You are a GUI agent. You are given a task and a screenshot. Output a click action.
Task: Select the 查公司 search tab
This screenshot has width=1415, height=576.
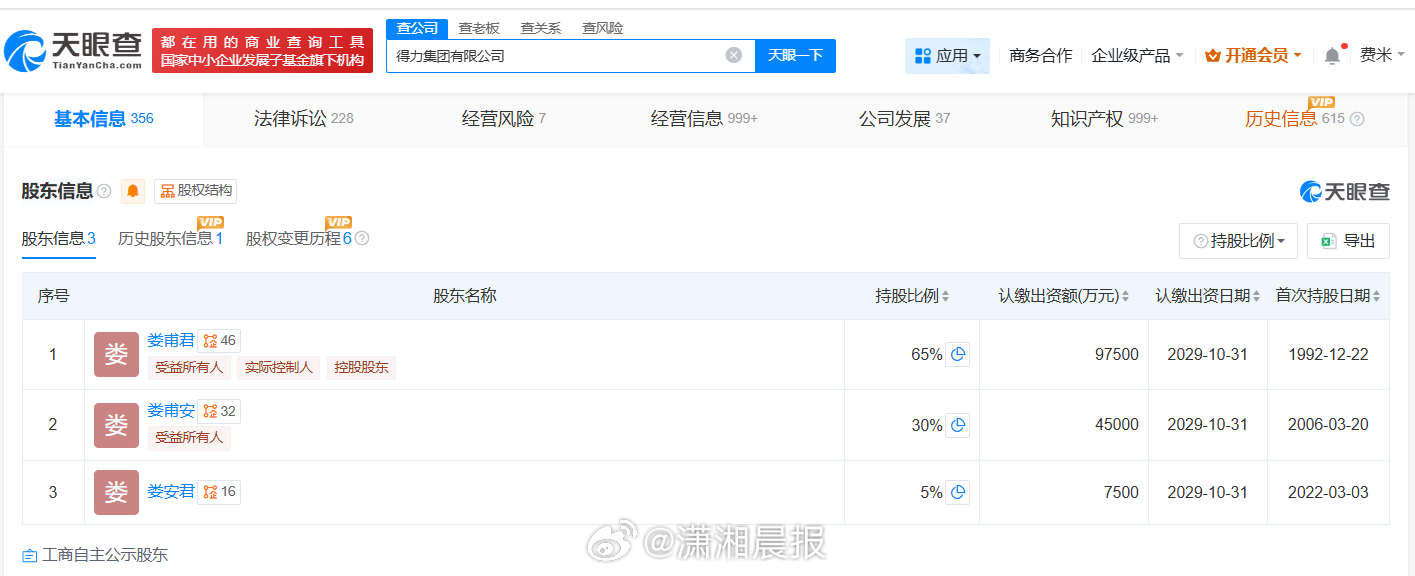point(416,28)
